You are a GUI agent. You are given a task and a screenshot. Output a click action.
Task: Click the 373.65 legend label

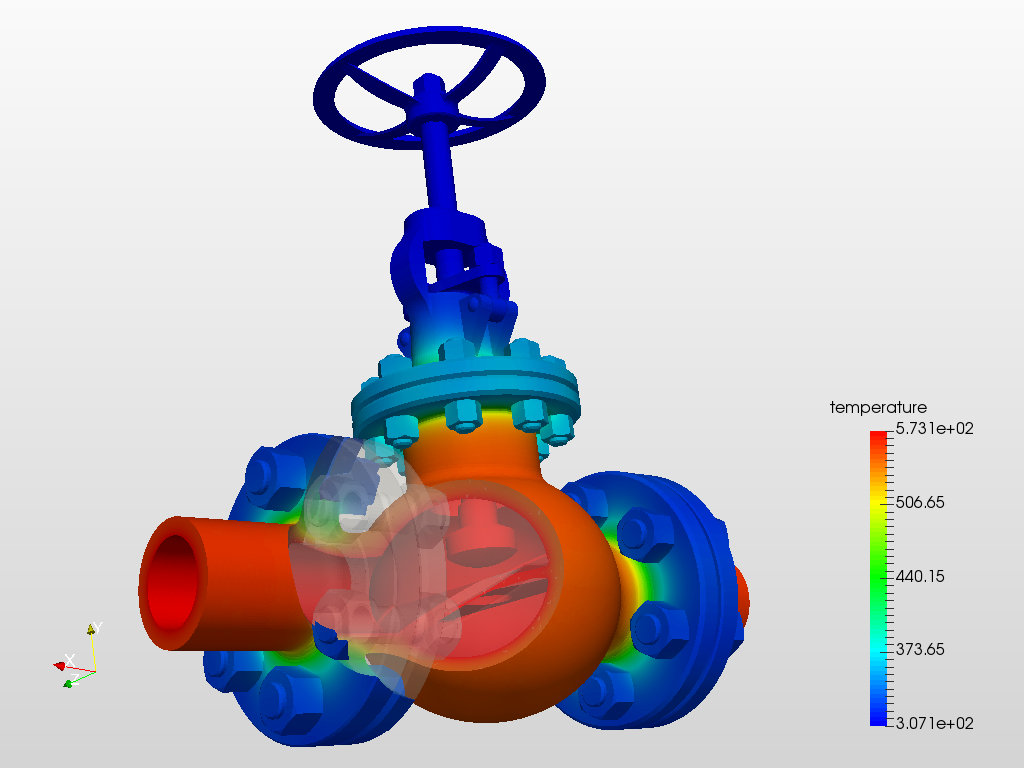(920, 649)
